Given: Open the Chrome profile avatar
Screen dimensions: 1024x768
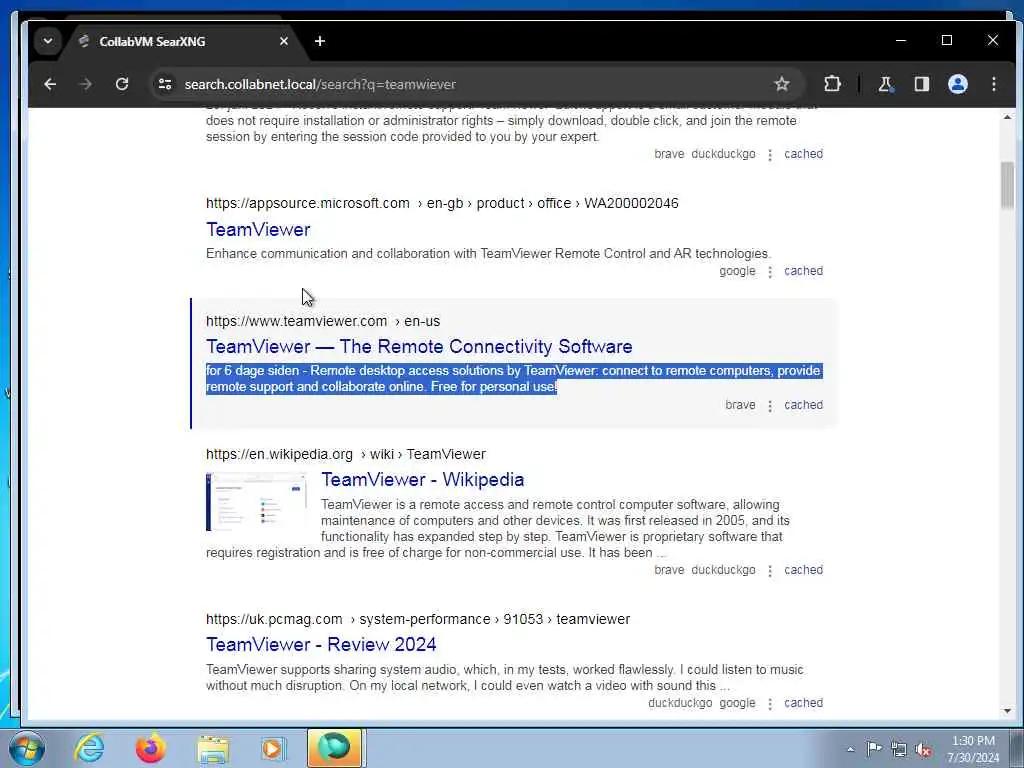Looking at the screenshot, I should click(x=957, y=84).
